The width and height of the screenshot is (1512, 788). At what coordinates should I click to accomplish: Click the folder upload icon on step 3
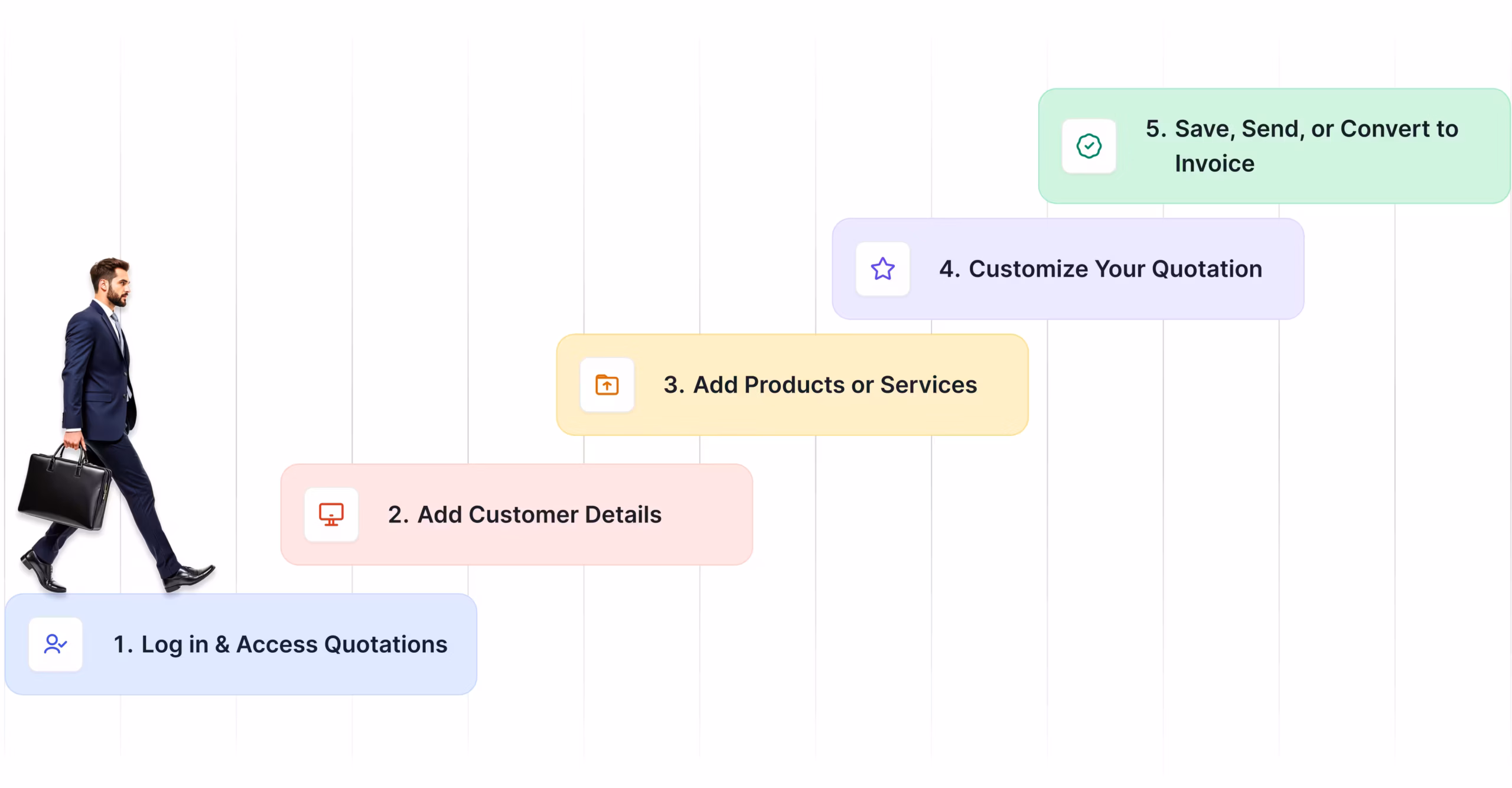[607, 385]
